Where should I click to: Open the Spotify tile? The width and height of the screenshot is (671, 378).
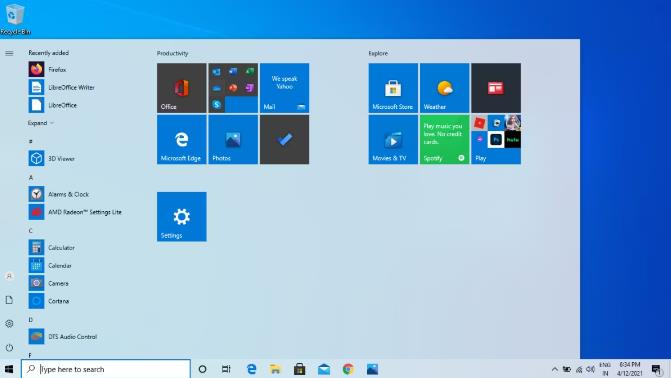444,139
